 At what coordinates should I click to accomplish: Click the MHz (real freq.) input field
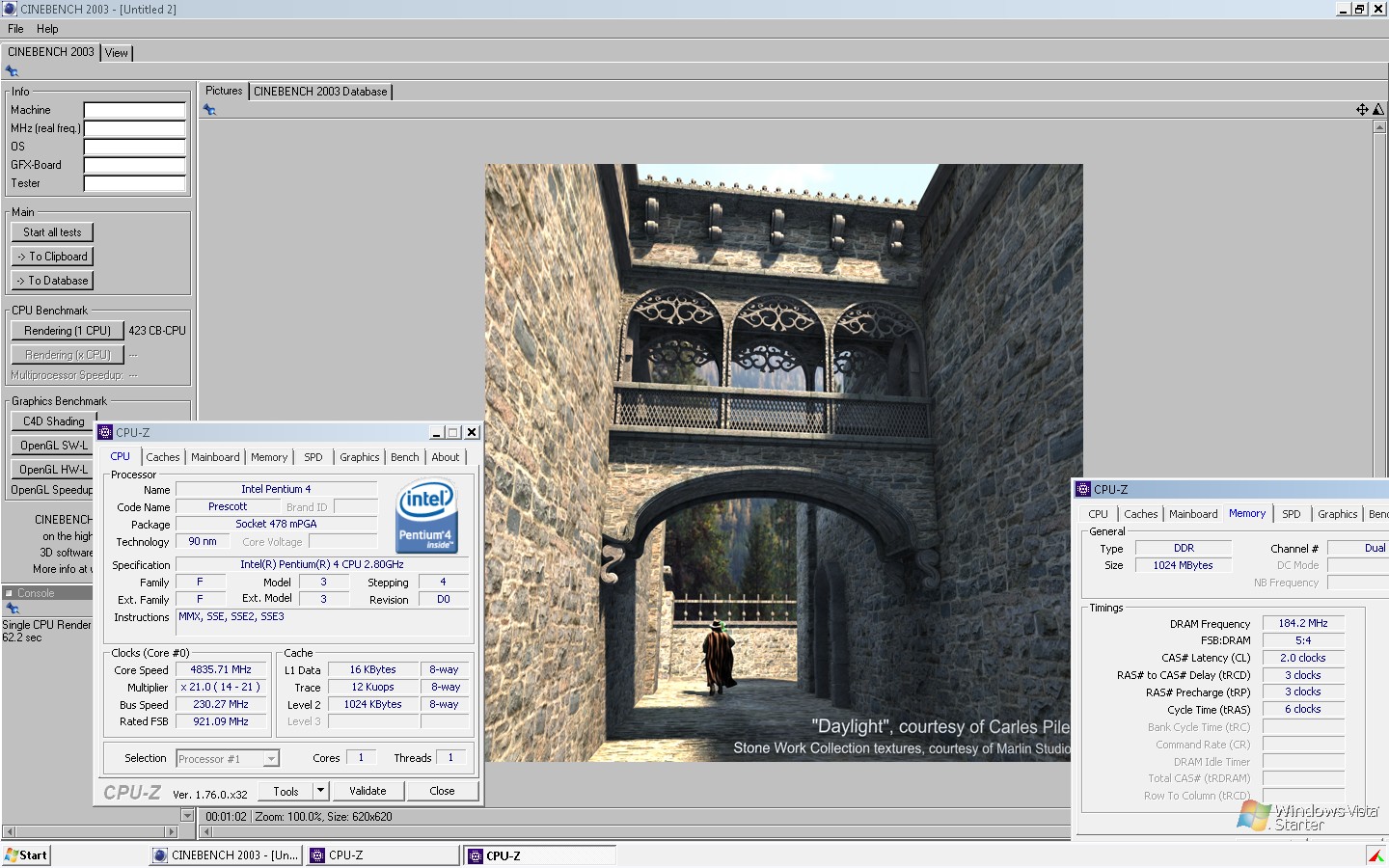pyautogui.click(x=135, y=128)
